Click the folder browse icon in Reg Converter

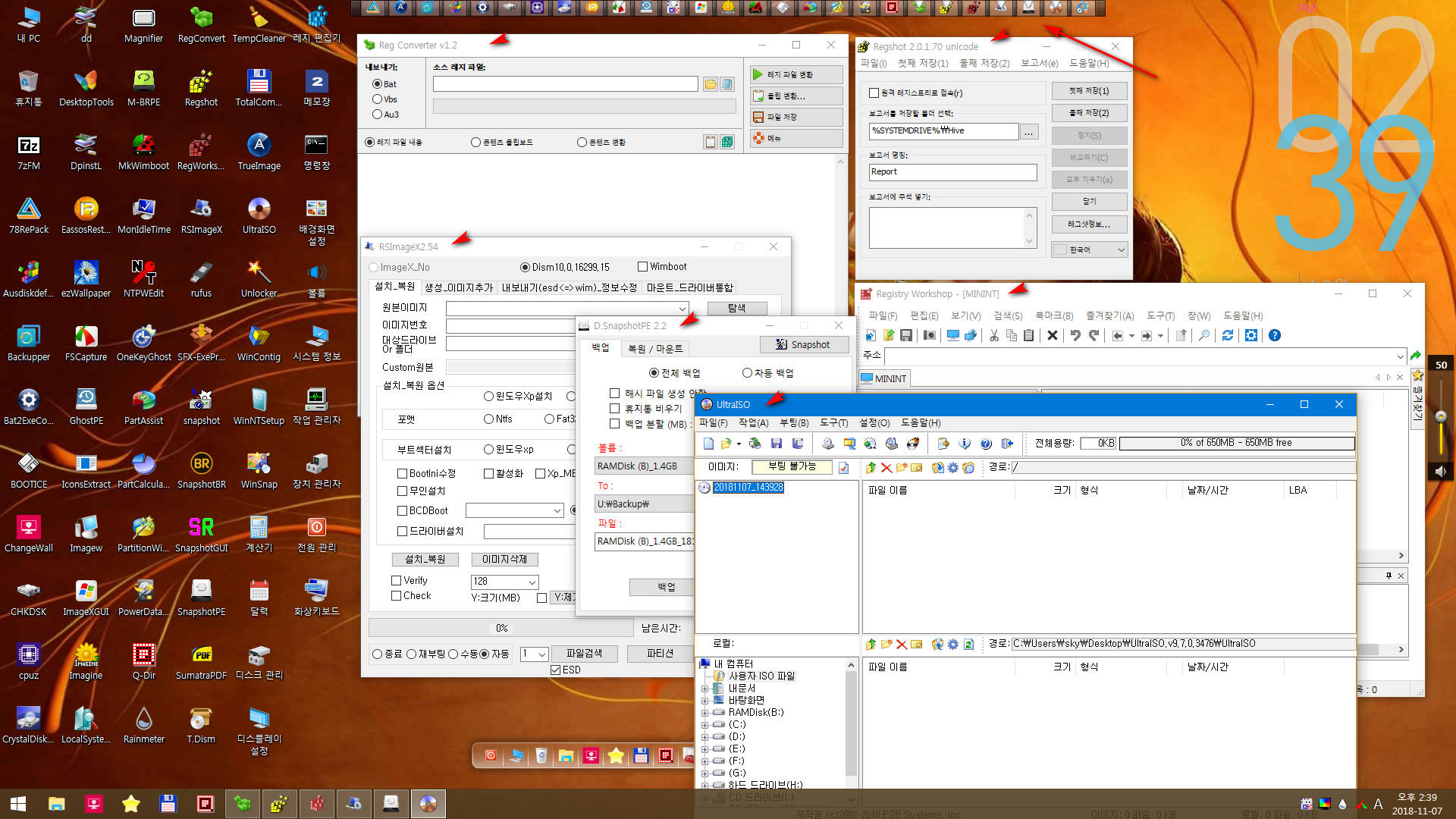[710, 84]
